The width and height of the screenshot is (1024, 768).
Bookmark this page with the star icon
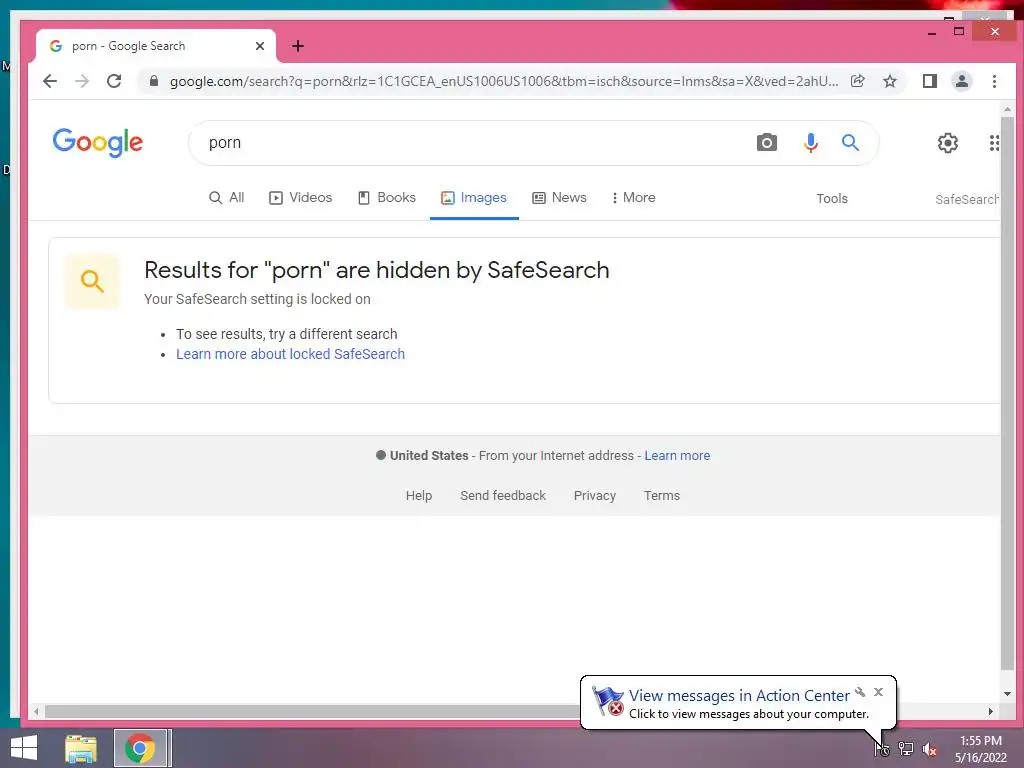(x=889, y=81)
